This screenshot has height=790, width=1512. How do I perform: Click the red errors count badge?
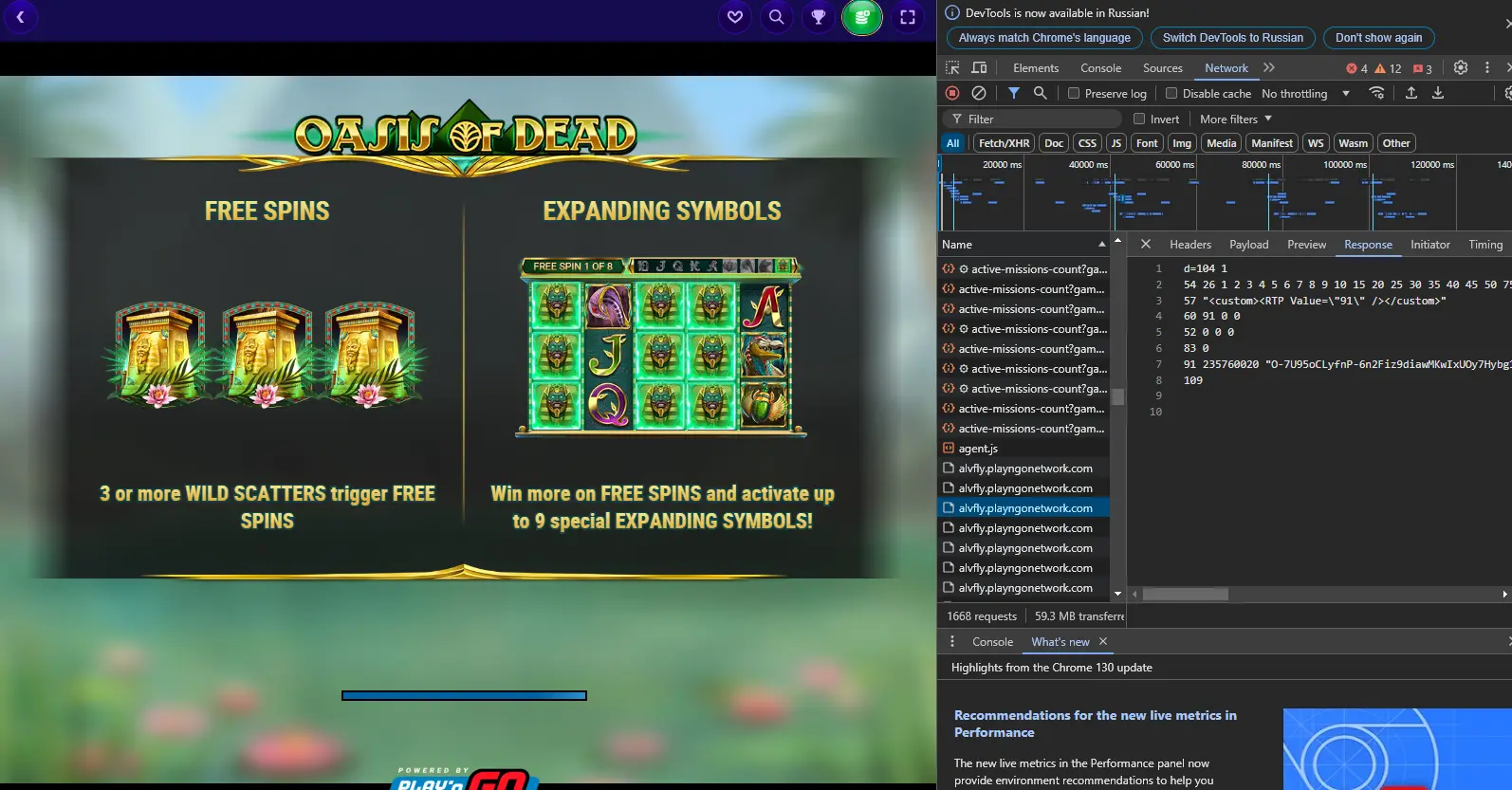1356,68
